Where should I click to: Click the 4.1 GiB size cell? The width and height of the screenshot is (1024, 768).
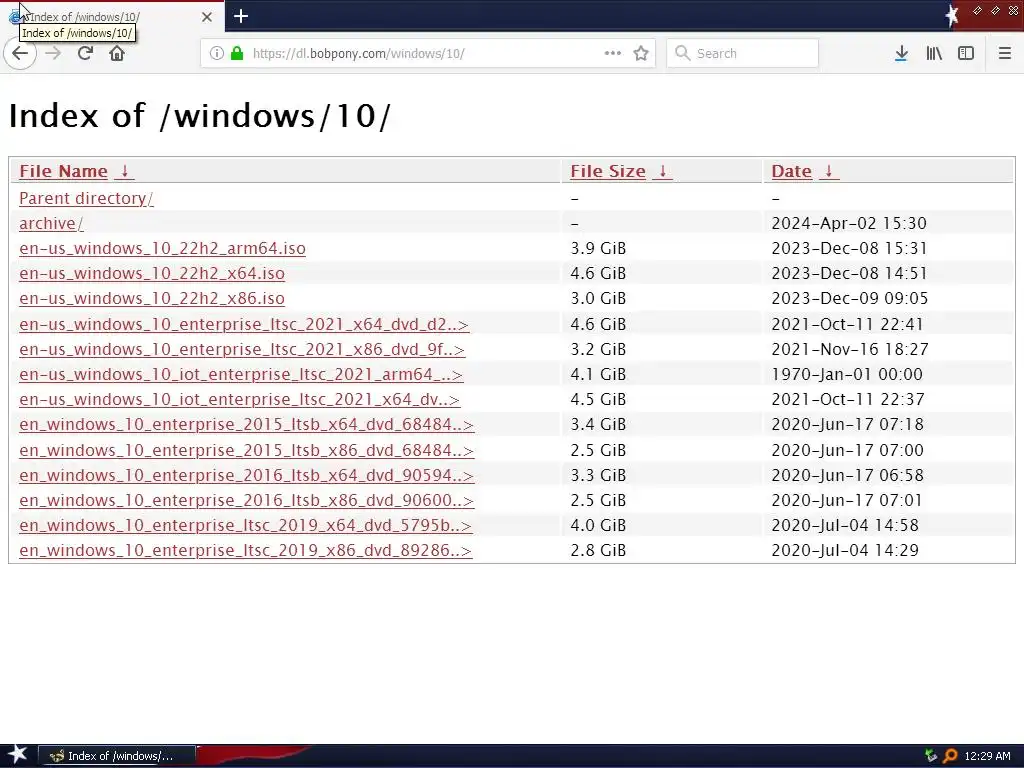coord(598,374)
